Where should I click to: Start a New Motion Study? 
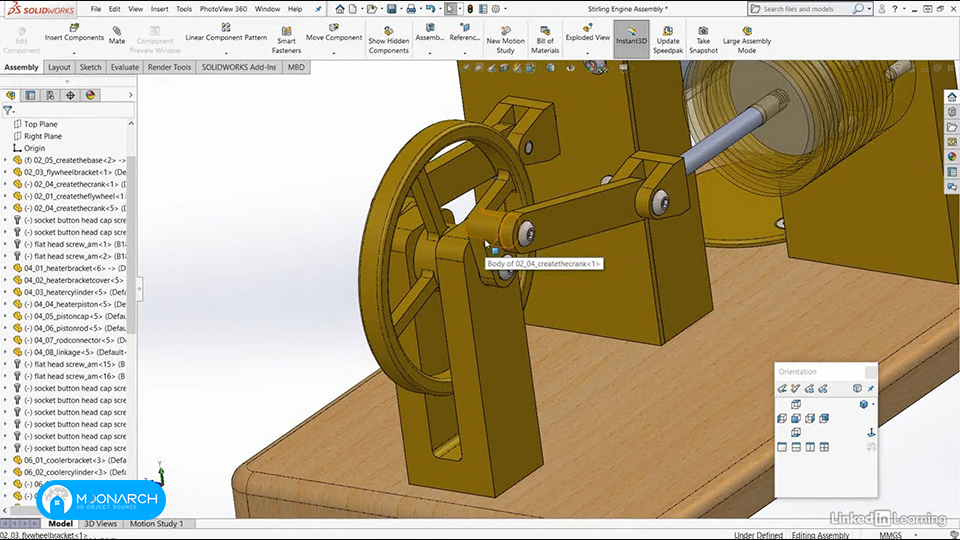point(505,40)
